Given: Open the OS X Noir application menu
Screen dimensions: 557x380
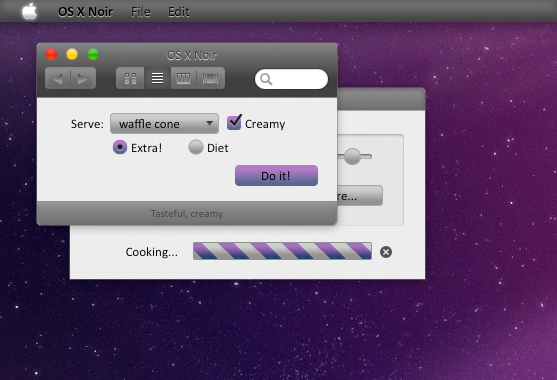Looking at the screenshot, I should pos(85,12).
